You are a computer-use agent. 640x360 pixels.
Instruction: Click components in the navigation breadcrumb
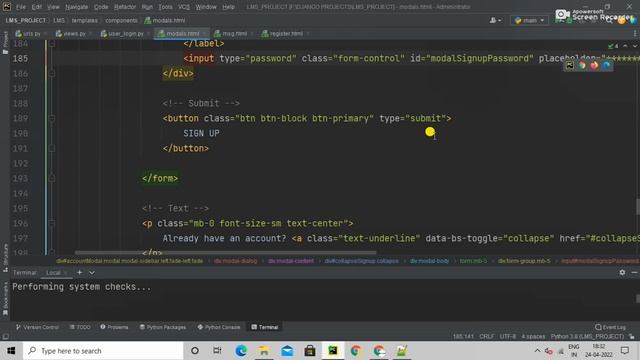(x=122, y=20)
